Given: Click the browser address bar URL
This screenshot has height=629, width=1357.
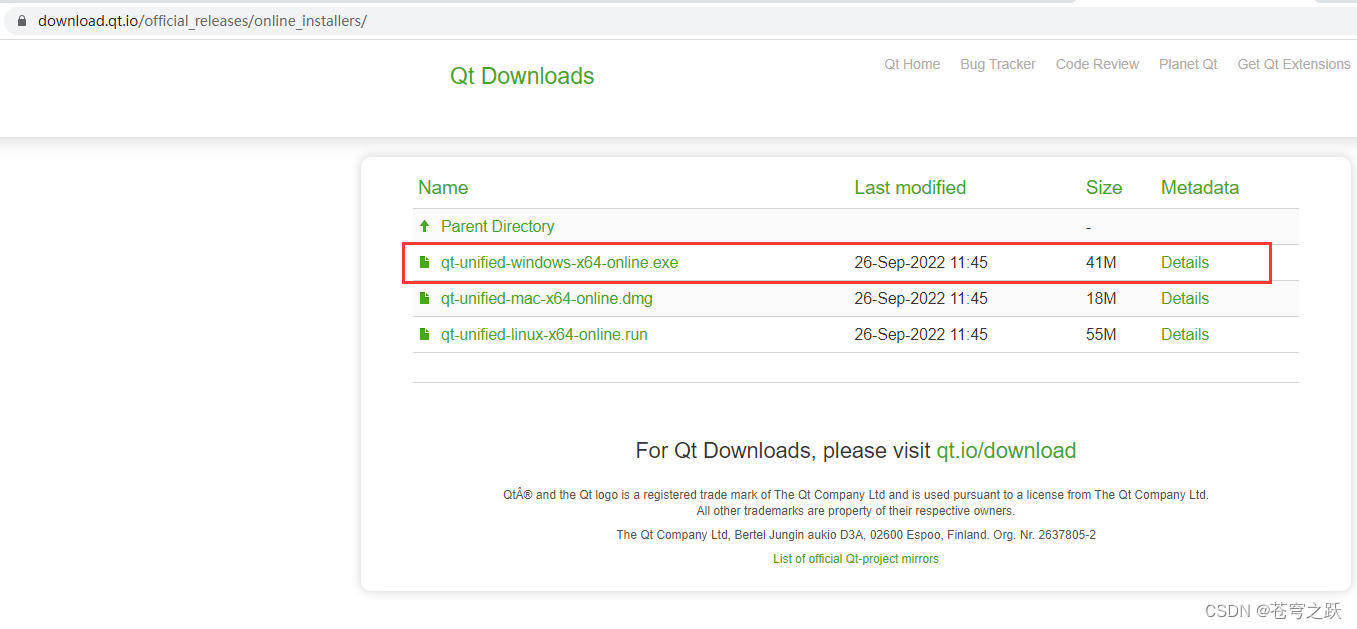Looking at the screenshot, I should 200,20.
